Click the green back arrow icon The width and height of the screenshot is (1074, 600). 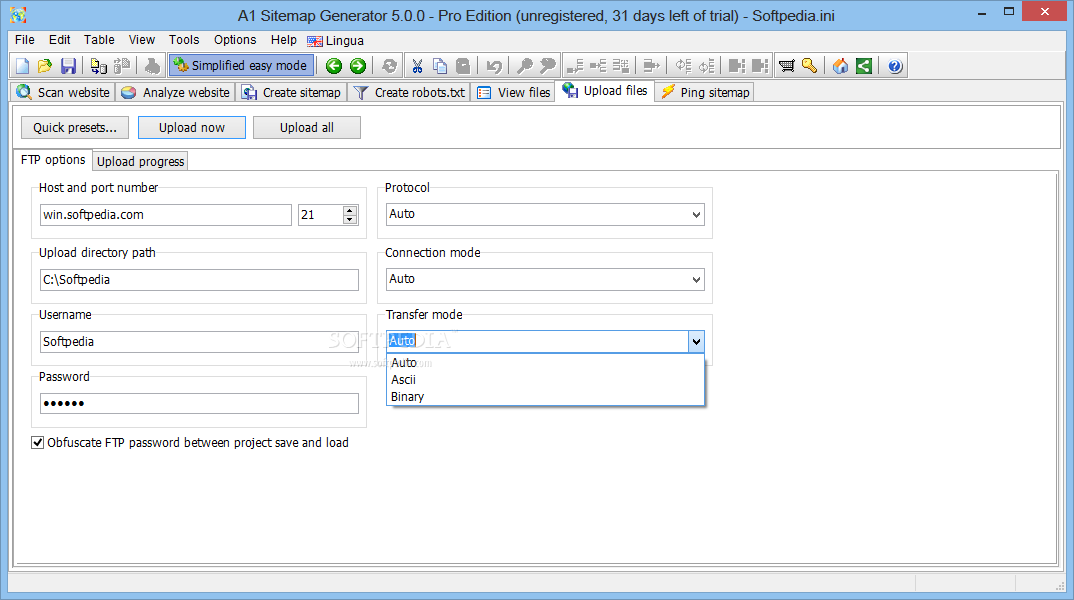point(334,66)
